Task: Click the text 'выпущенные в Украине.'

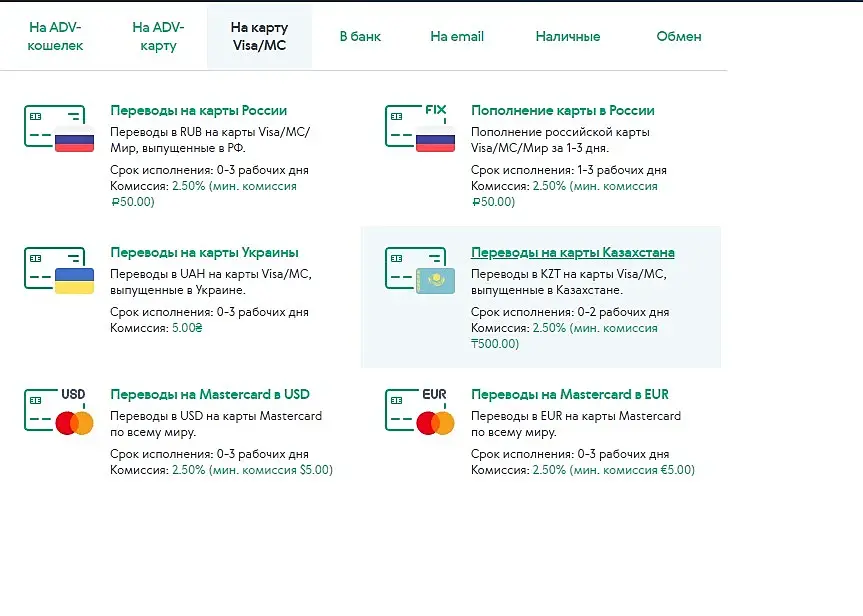Action: (x=178, y=290)
